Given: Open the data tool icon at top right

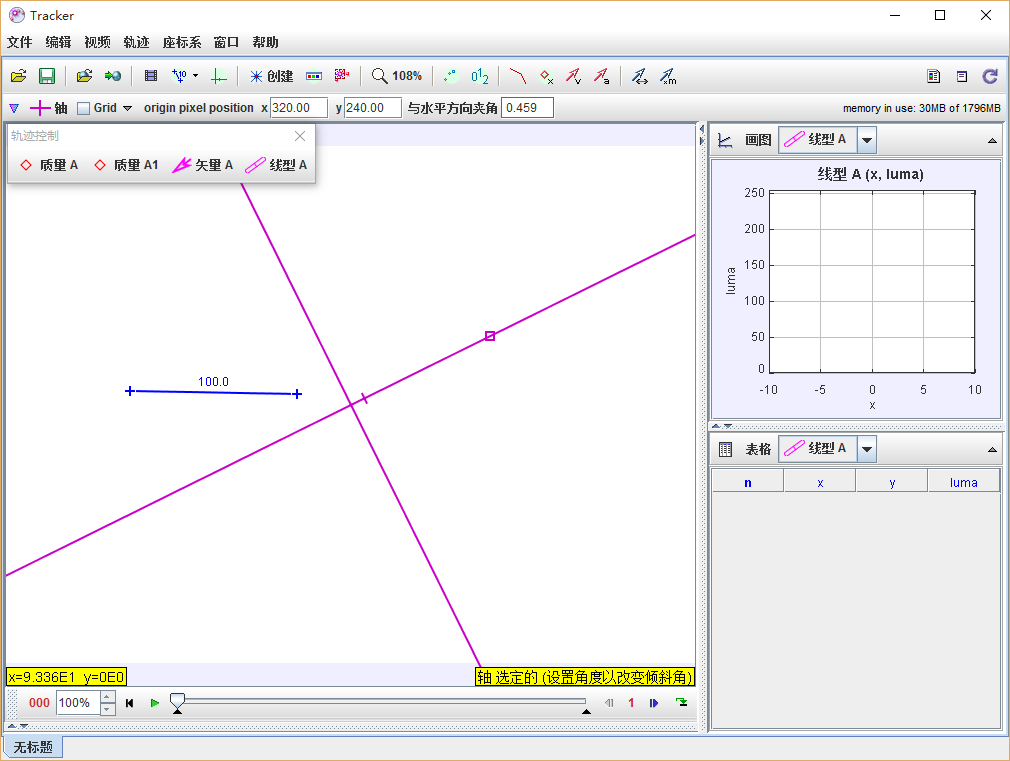Looking at the screenshot, I should (x=933, y=76).
